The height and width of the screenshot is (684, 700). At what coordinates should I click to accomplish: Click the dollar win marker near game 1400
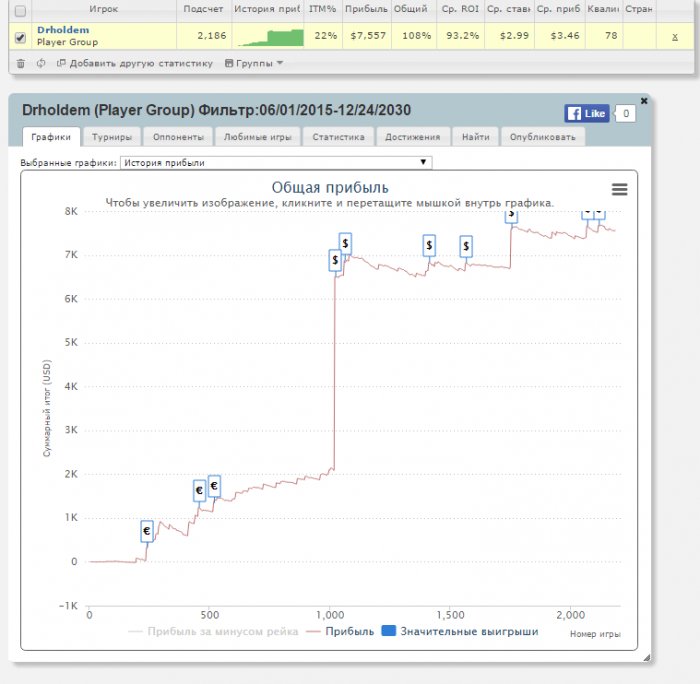[x=429, y=245]
